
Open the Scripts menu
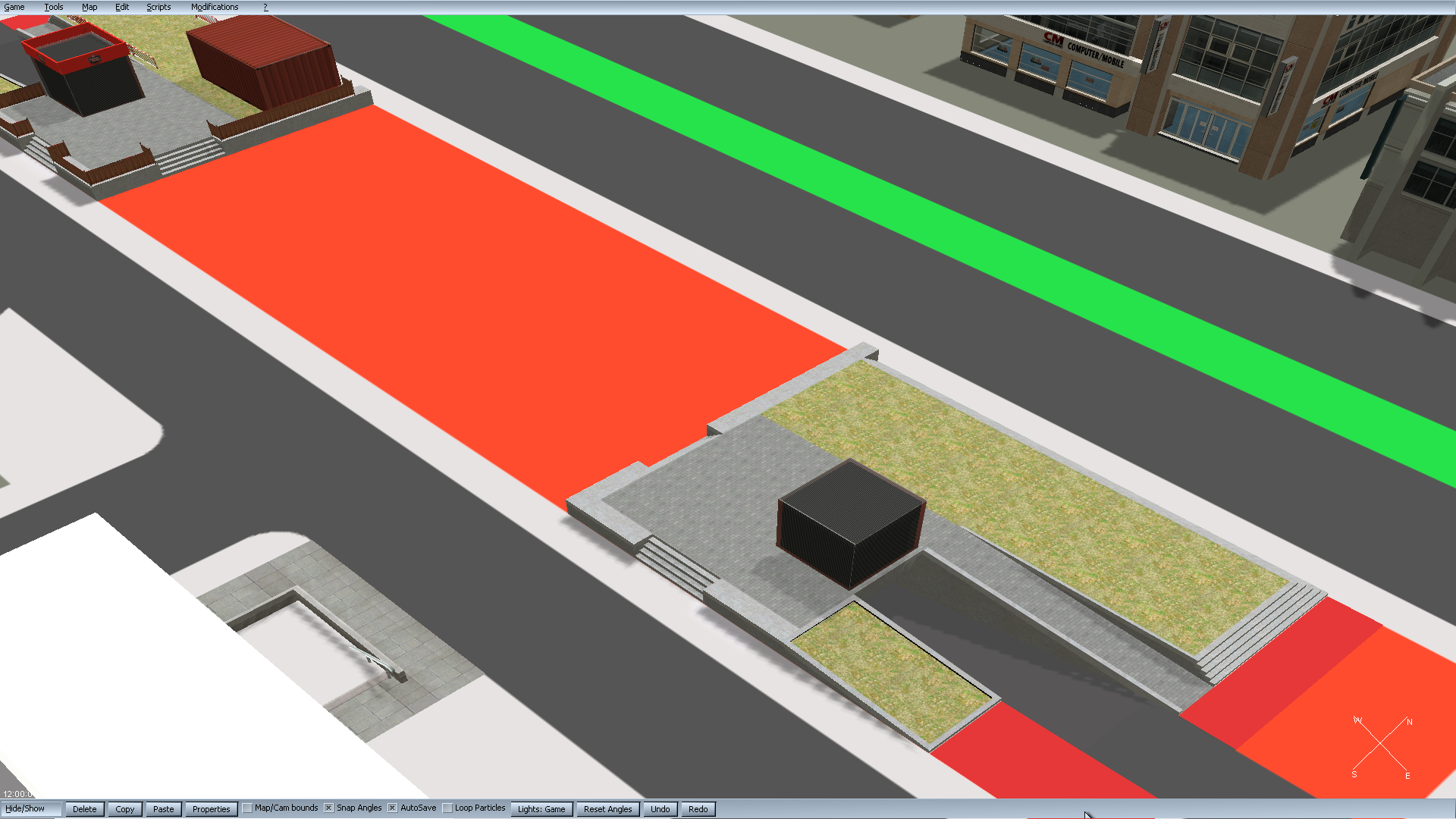[158, 7]
